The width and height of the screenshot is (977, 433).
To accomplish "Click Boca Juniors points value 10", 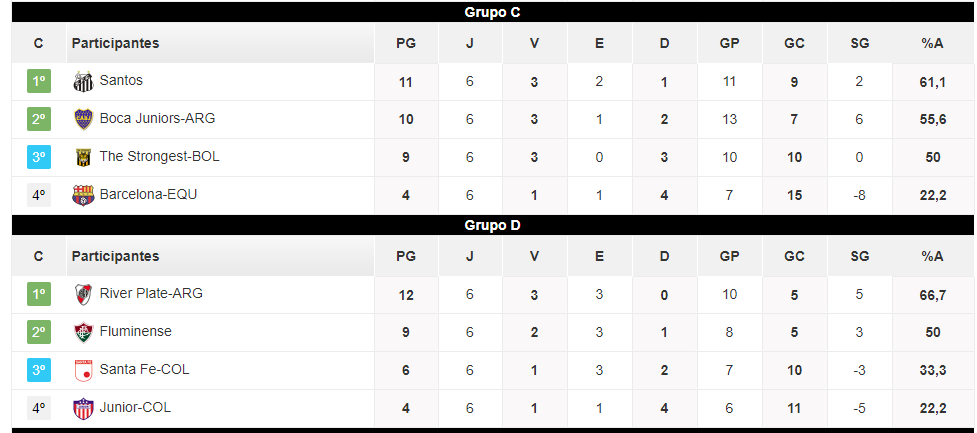I will 406,120.
